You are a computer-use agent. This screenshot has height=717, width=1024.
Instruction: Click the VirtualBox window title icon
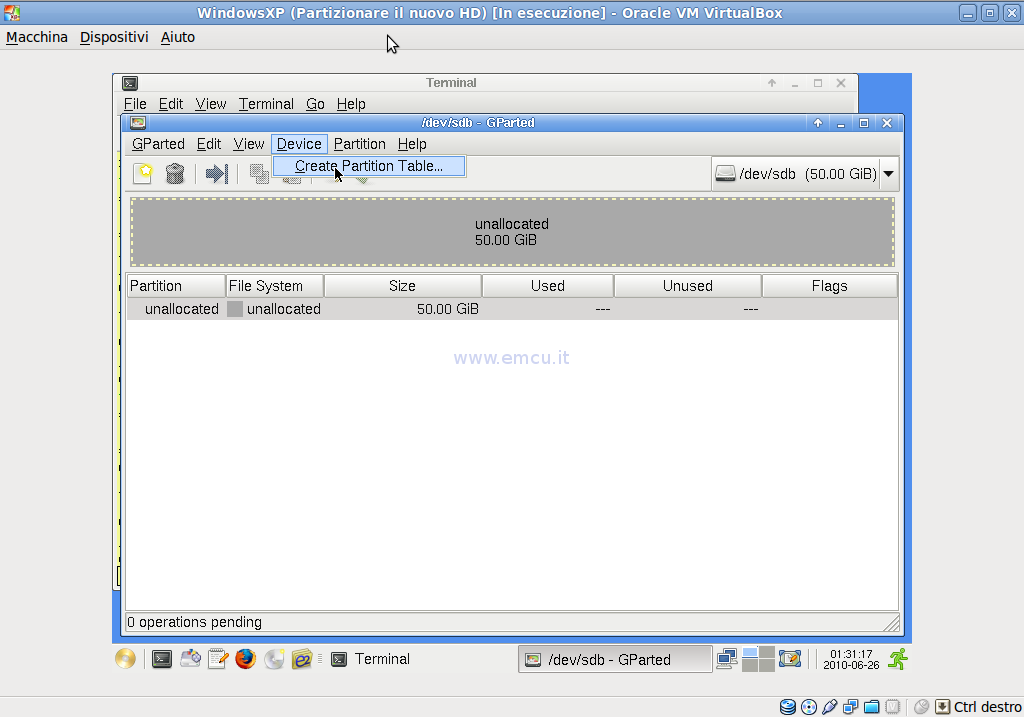click(x=12, y=12)
